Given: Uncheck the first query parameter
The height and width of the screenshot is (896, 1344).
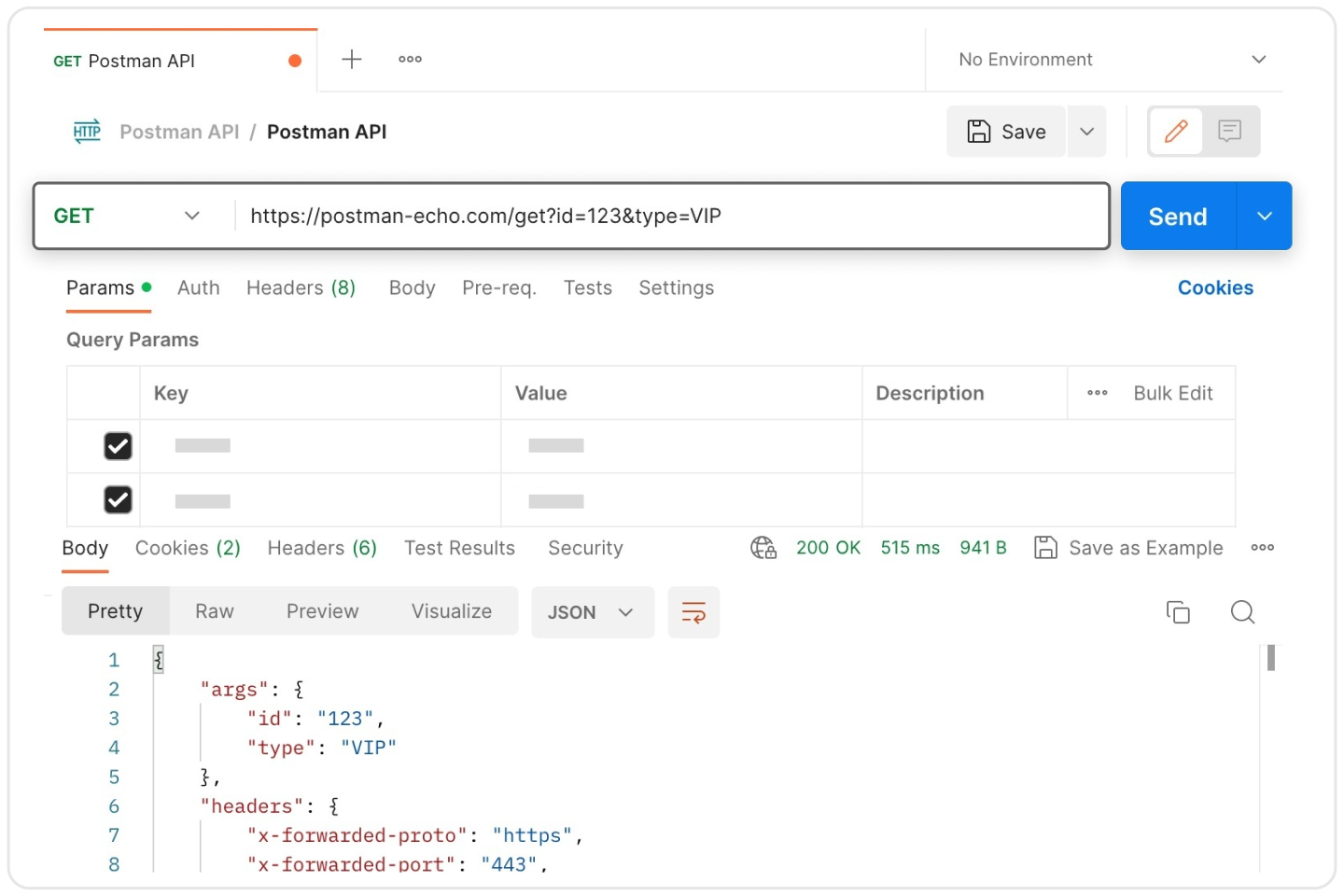Looking at the screenshot, I should pyautogui.click(x=118, y=446).
